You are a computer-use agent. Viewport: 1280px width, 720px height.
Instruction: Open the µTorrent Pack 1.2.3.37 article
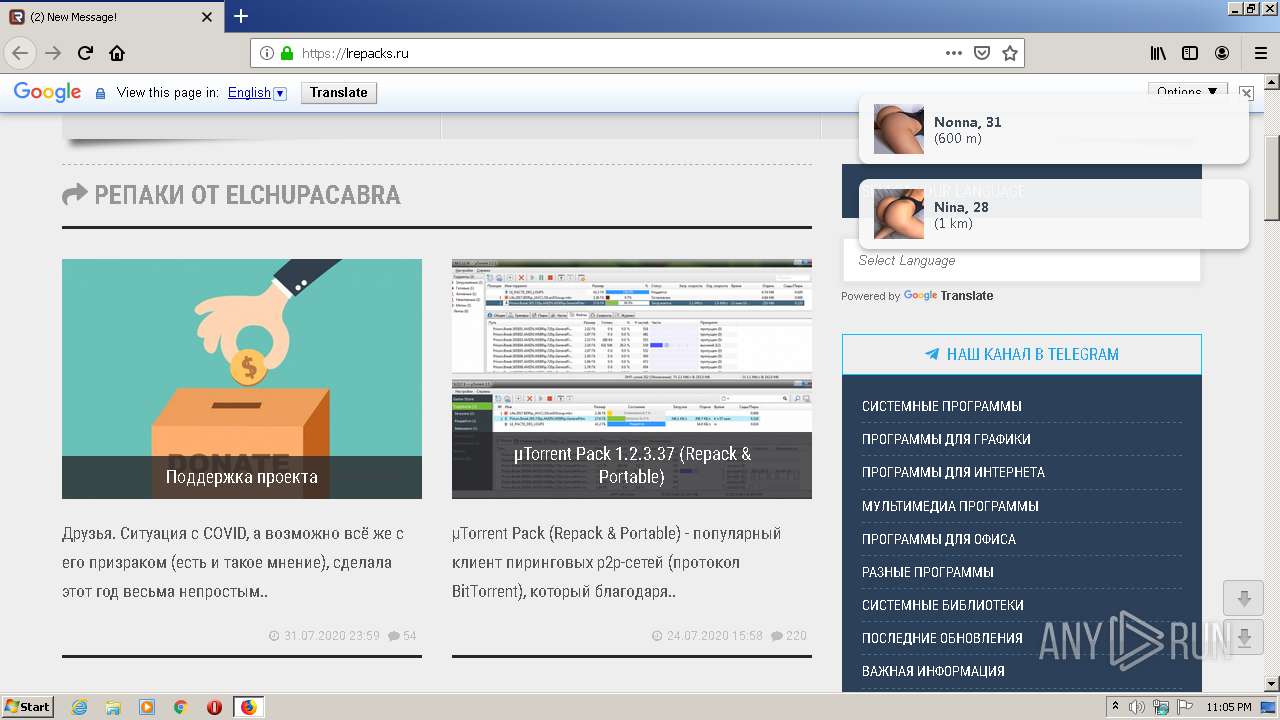coord(632,379)
